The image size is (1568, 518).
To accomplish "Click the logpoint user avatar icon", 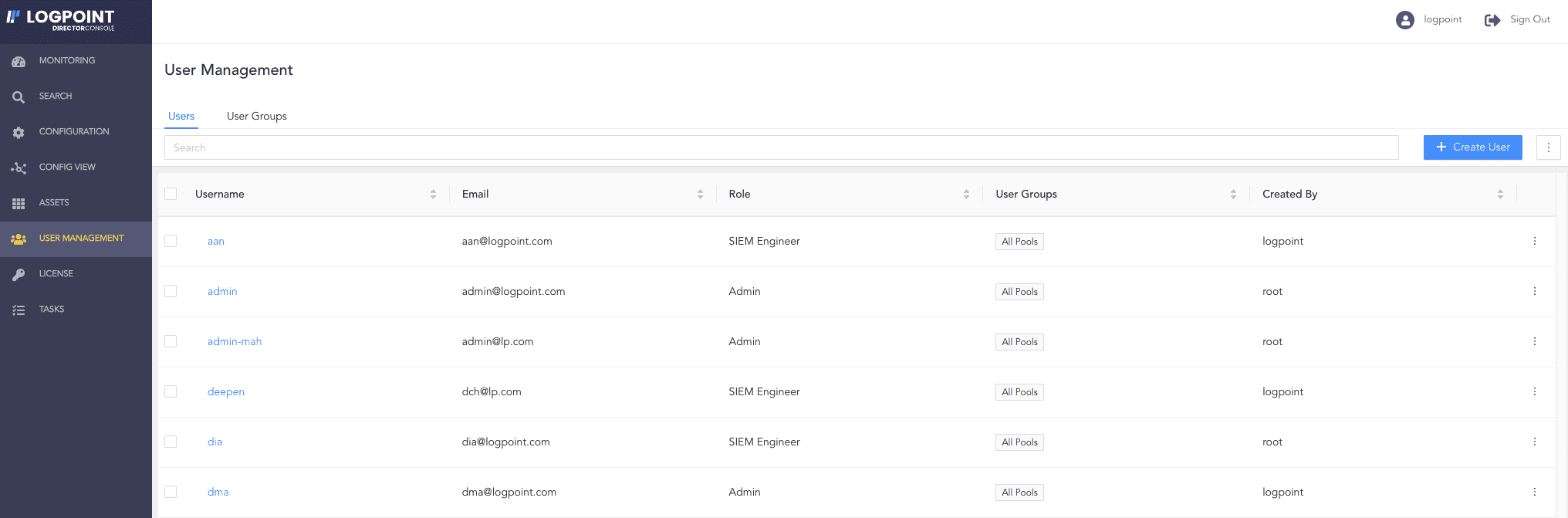I will coord(1404,20).
